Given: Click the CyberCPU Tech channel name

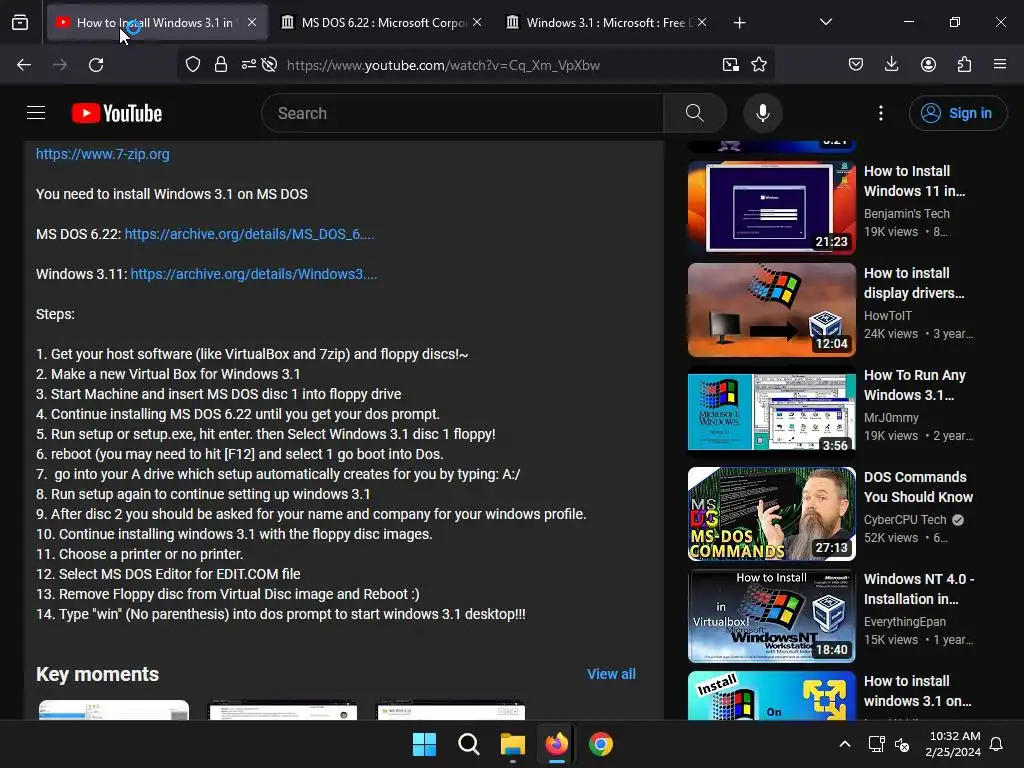Looking at the screenshot, I should 904,520.
